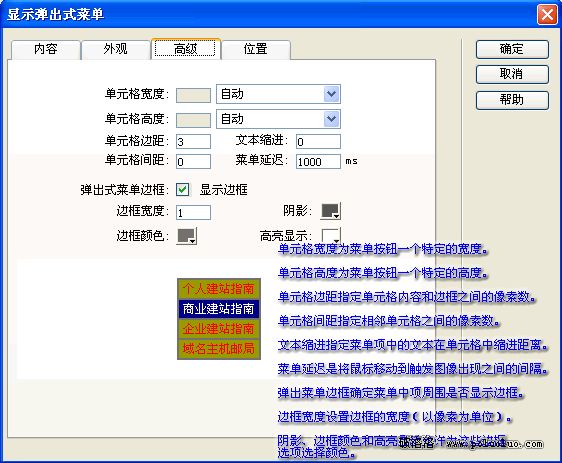The width and height of the screenshot is (562, 463).
Task: Confirm with the 确定 button
Action: pyautogui.click(x=512, y=49)
